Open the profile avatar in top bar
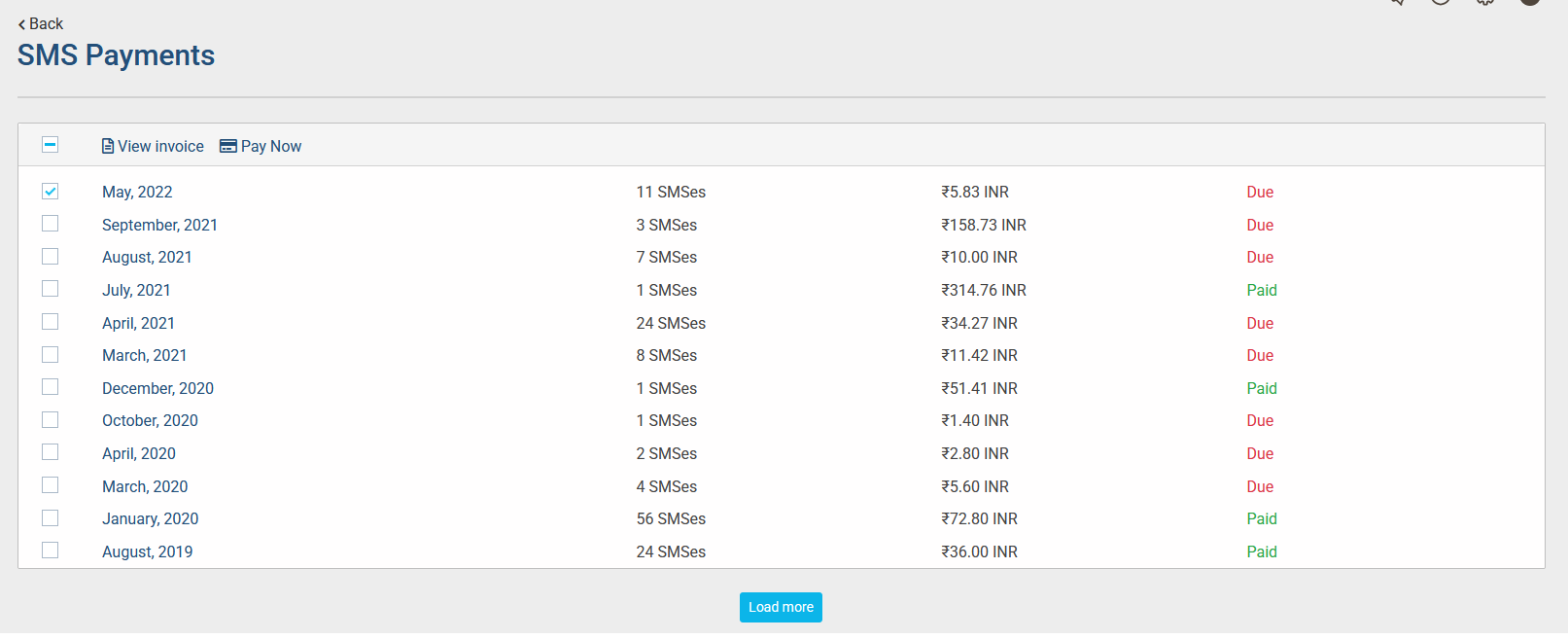 1530,3
